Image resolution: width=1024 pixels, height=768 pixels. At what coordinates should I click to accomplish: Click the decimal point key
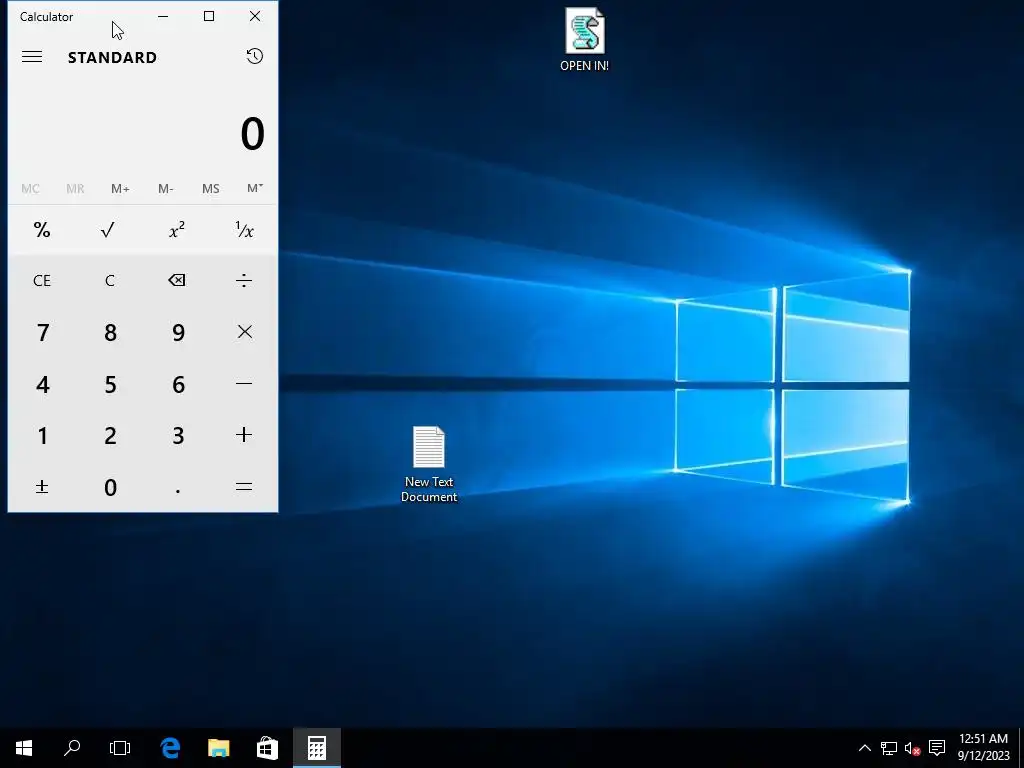(177, 487)
